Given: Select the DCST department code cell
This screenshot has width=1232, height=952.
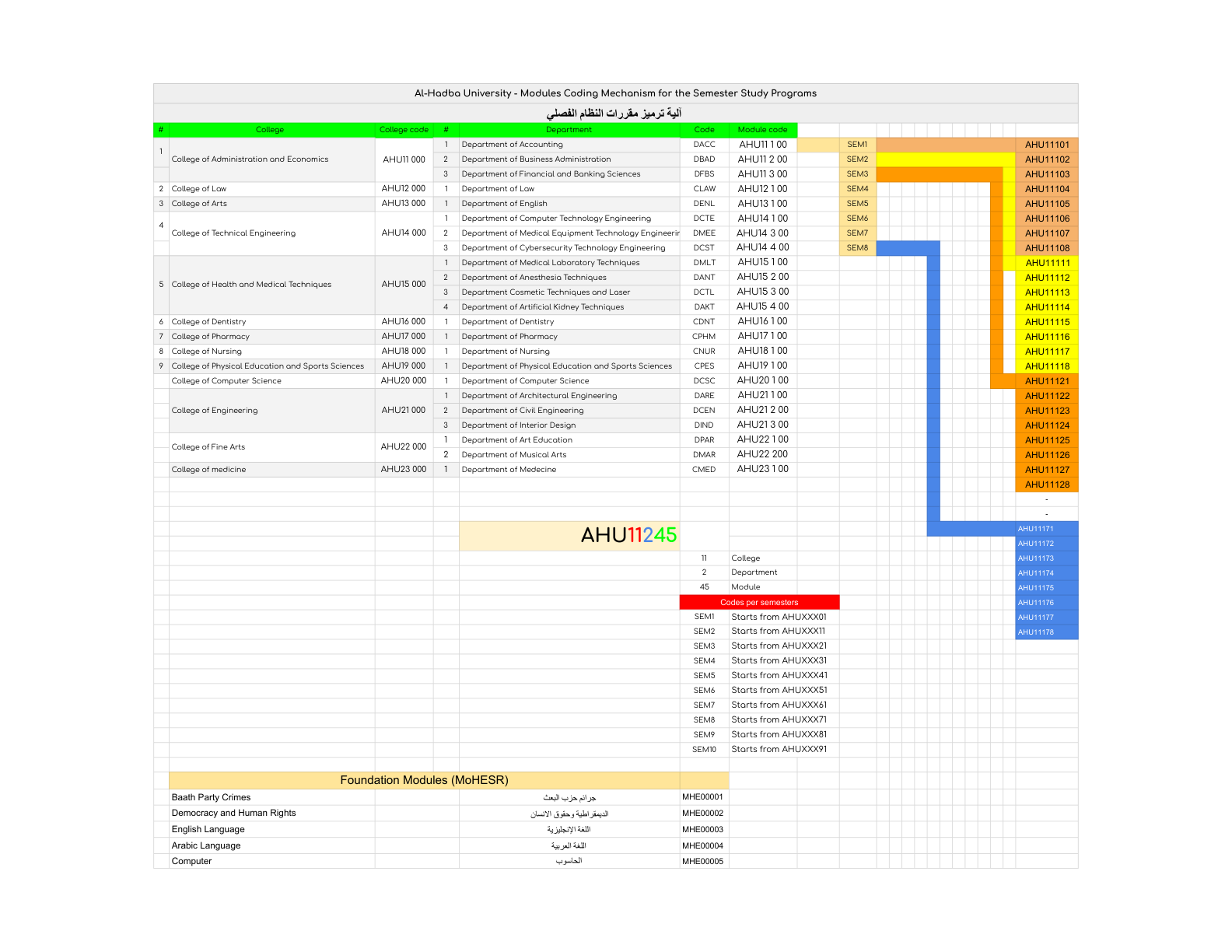Looking at the screenshot, I should [x=704, y=248].
